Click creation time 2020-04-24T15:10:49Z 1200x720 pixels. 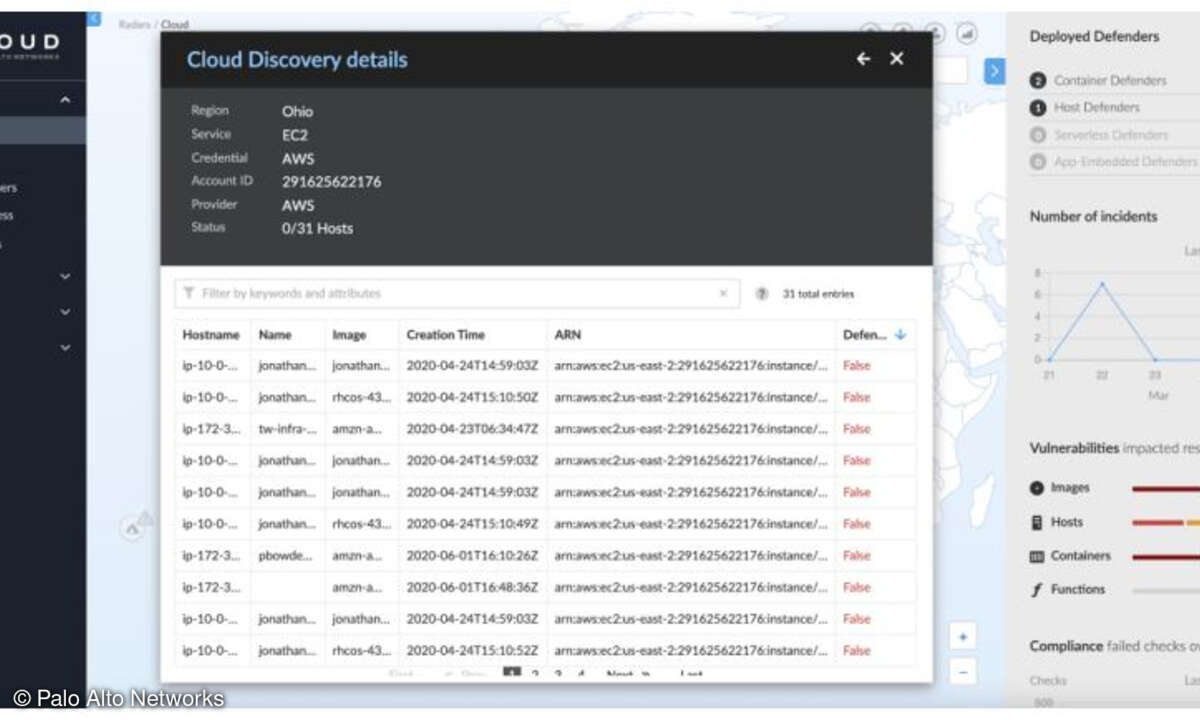[x=472, y=523]
